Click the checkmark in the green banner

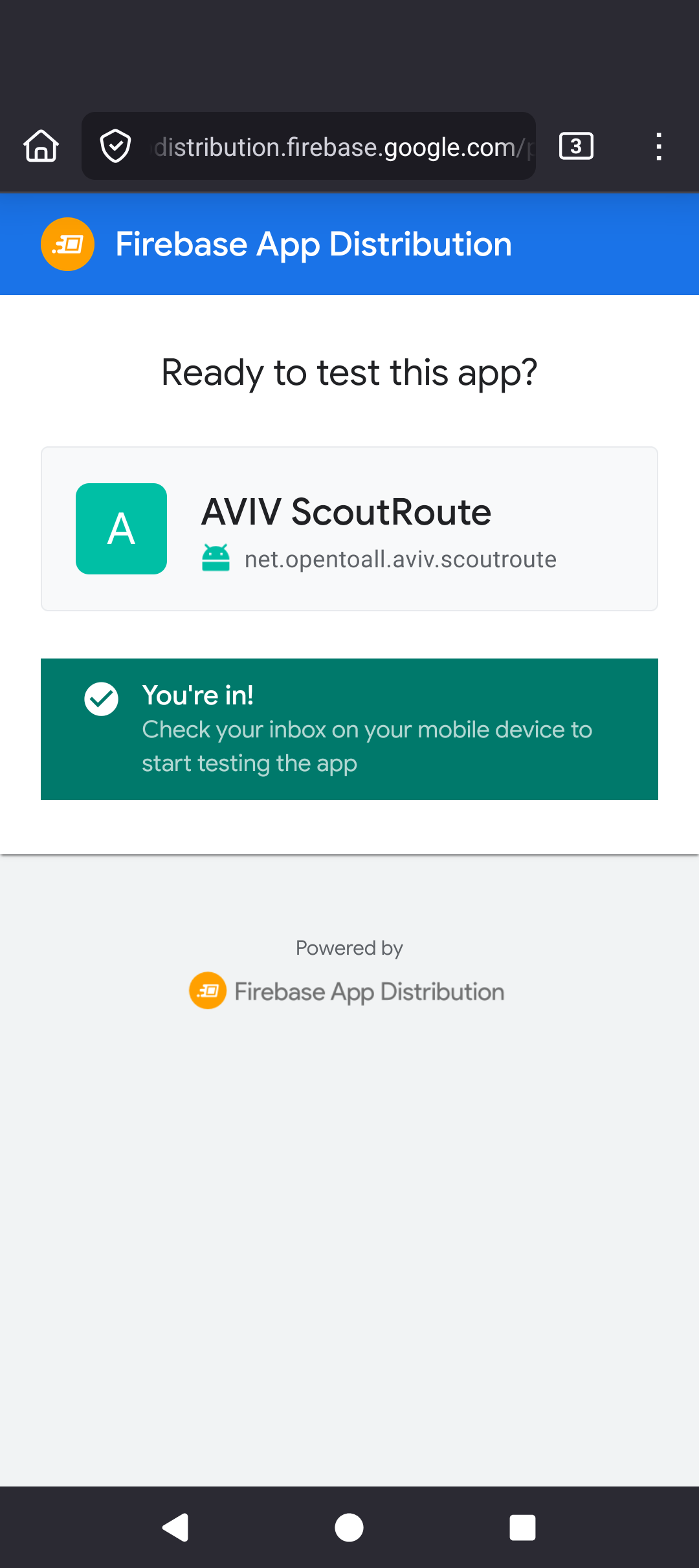(101, 699)
